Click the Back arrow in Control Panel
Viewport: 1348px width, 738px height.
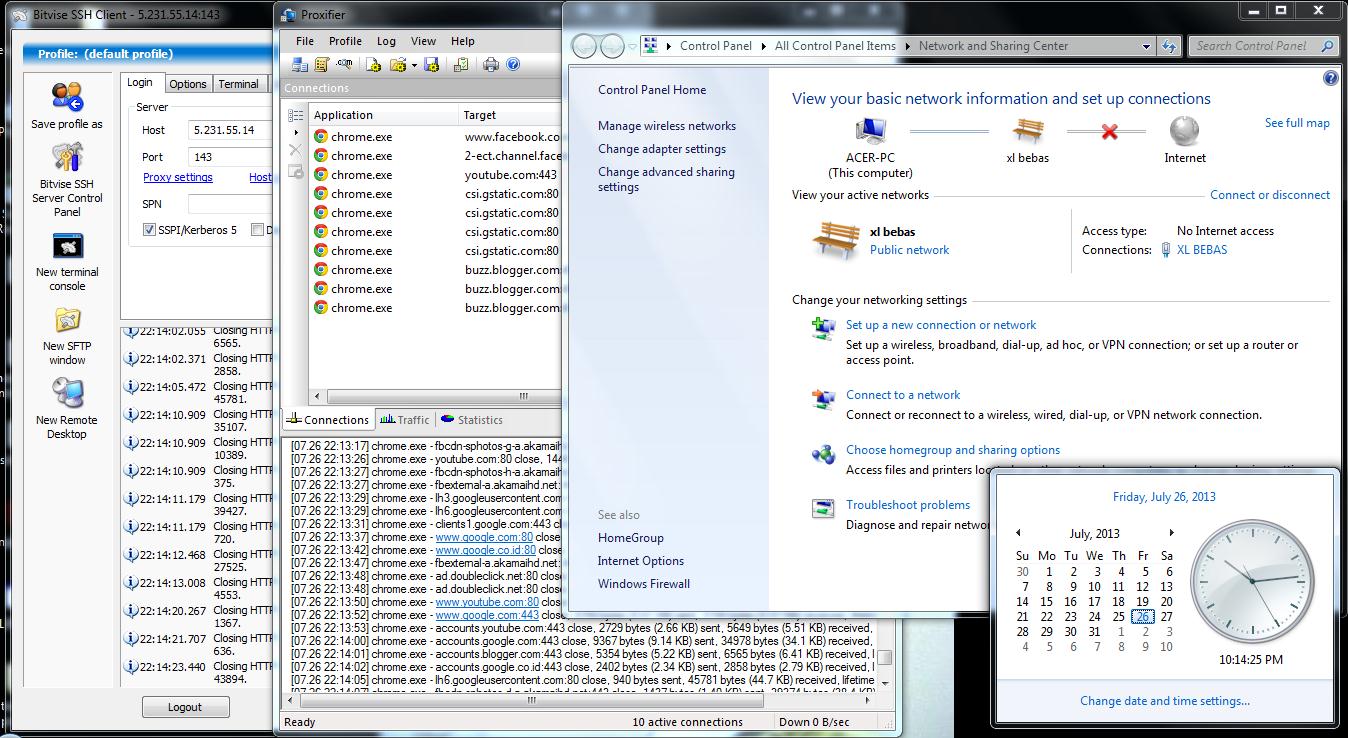[x=584, y=46]
